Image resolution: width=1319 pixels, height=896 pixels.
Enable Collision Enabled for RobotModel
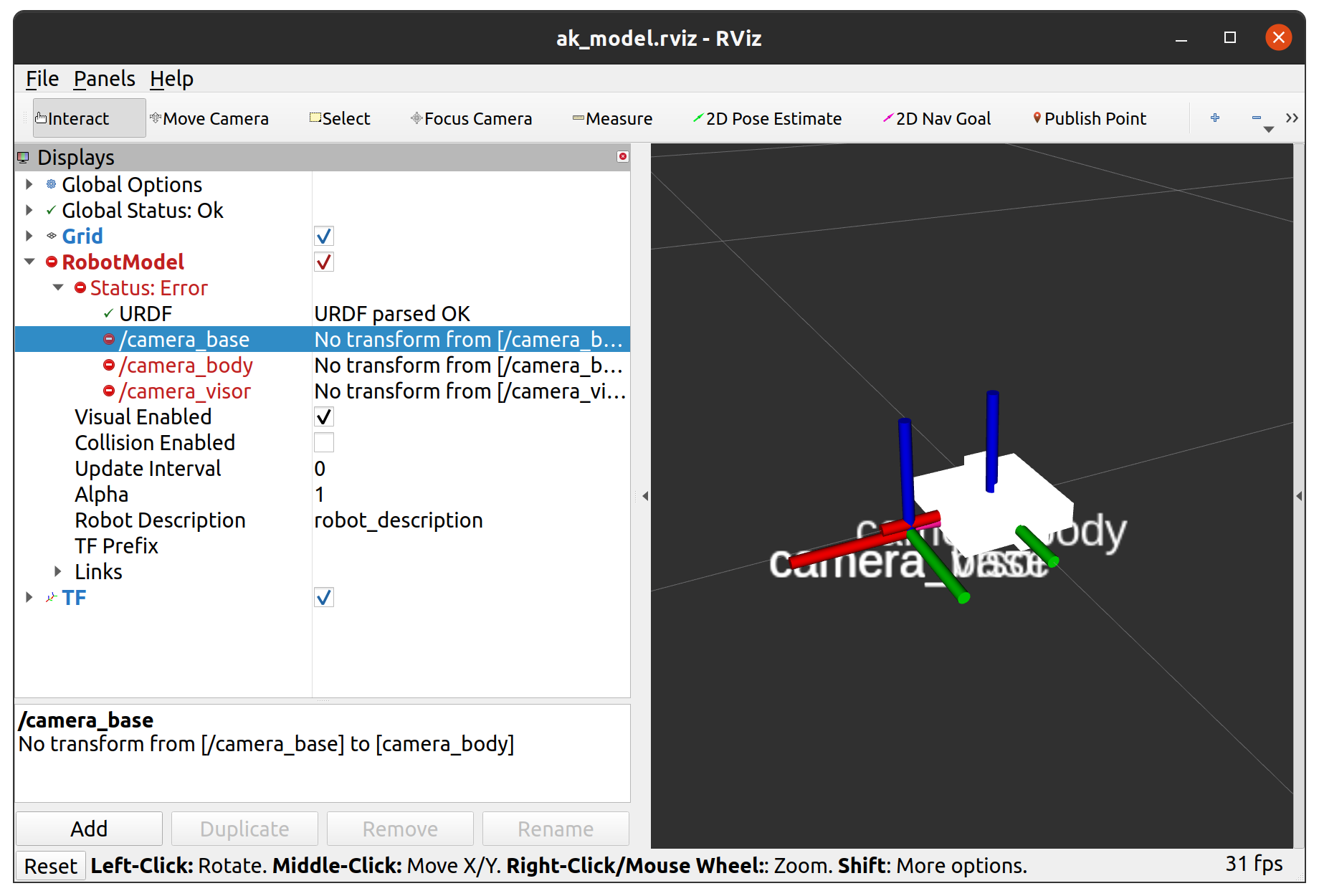(323, 442)
